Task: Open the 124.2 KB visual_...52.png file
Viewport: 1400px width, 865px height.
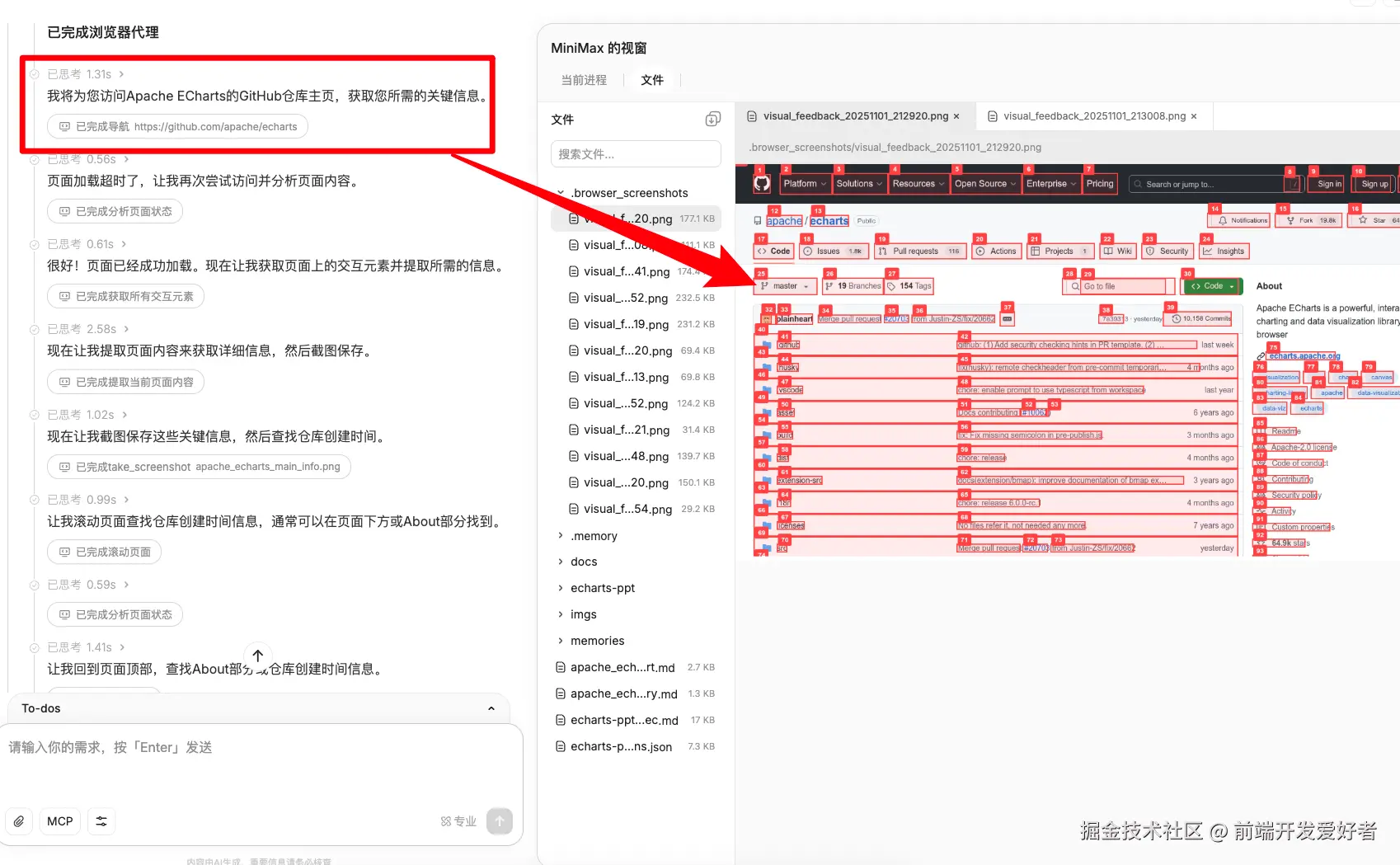Action: [636, 403]
